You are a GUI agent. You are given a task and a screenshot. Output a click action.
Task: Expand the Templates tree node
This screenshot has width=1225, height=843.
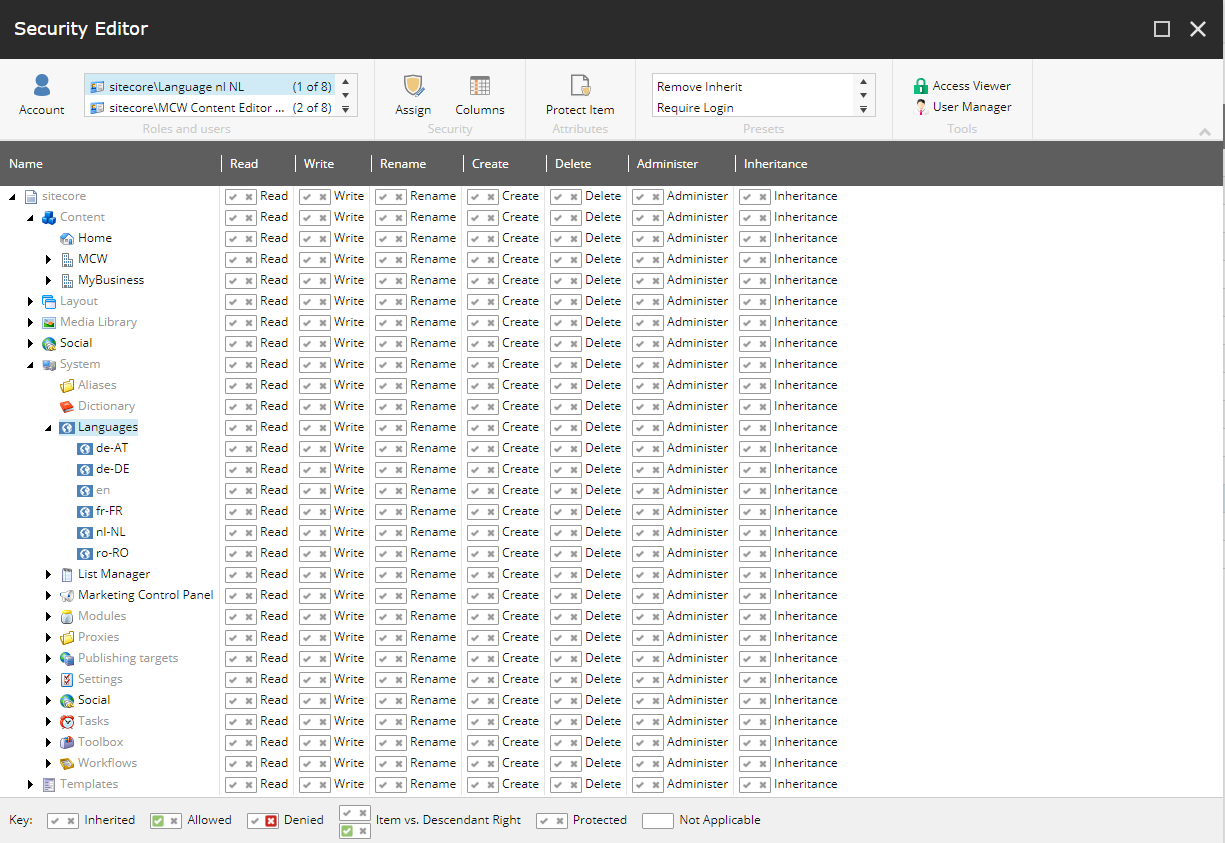tap(30, 784)
